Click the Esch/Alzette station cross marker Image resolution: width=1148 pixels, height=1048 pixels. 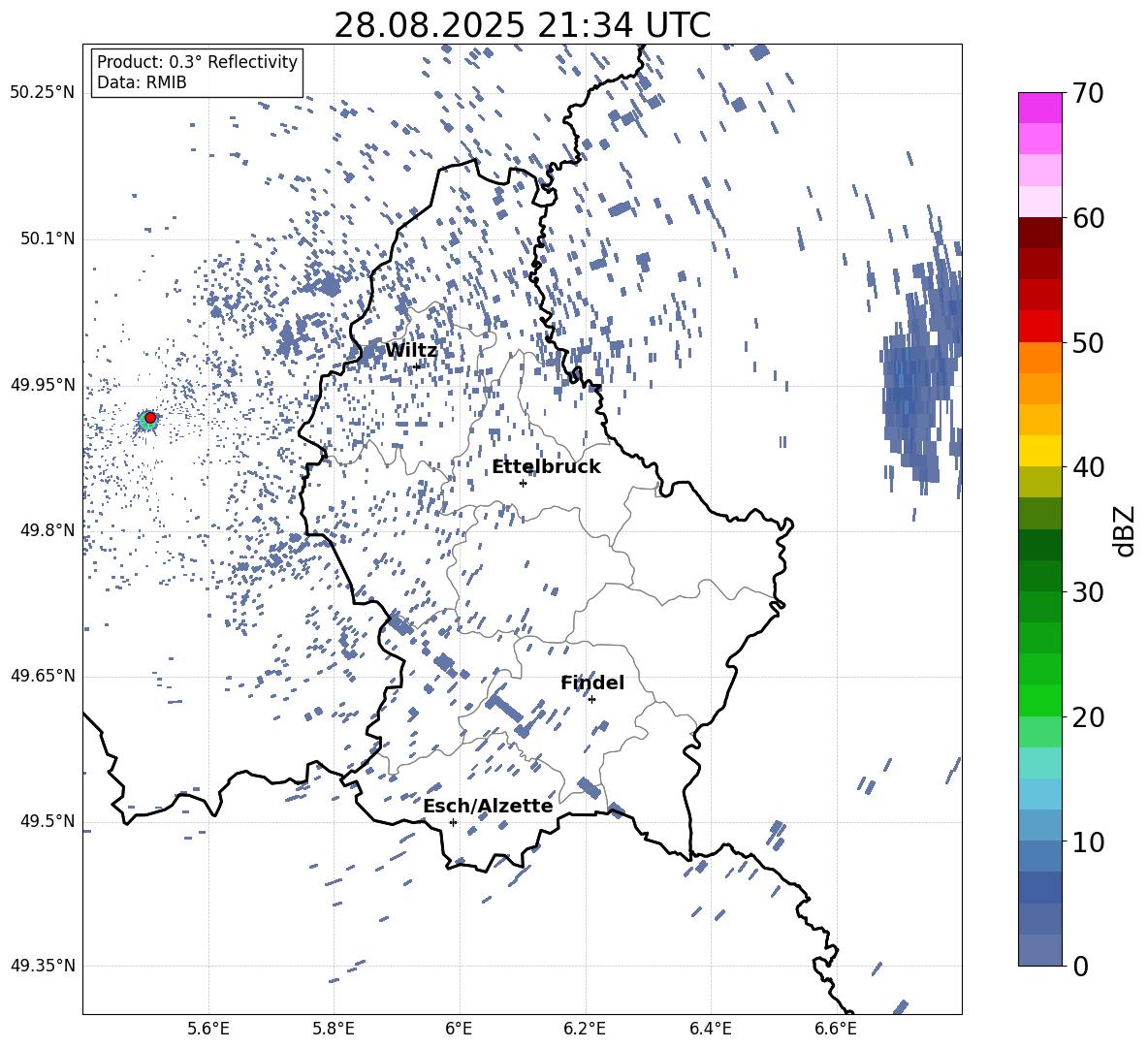[453, 822]
